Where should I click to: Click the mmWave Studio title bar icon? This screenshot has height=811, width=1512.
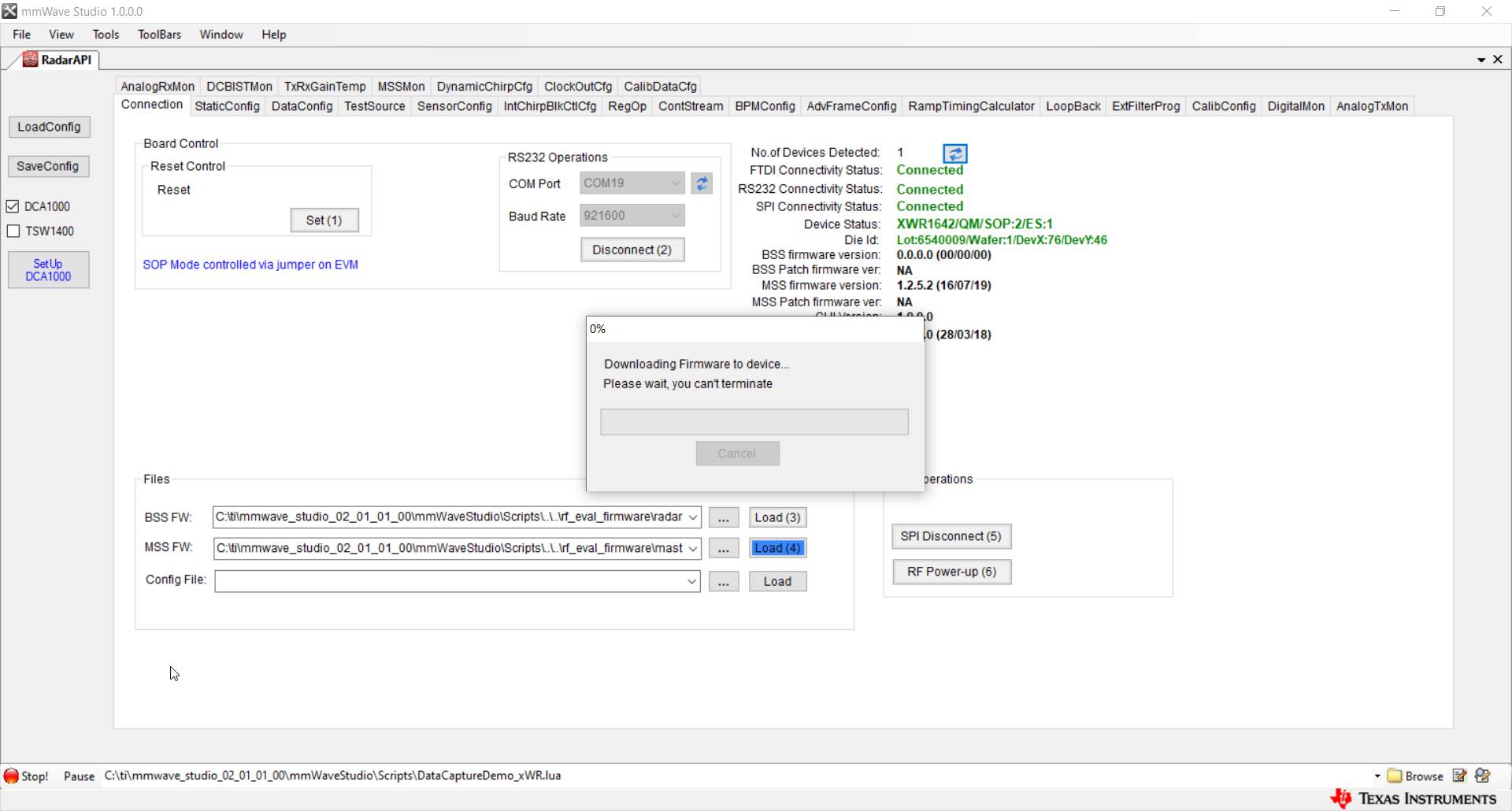[x=9, y=11]
